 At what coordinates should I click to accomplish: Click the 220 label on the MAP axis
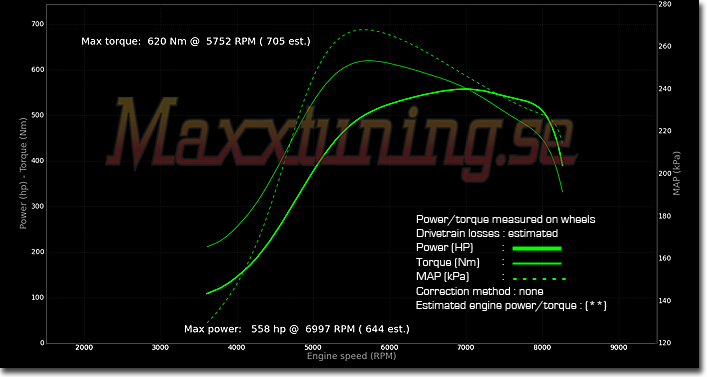pyautogui.click(x=665, y=131)
